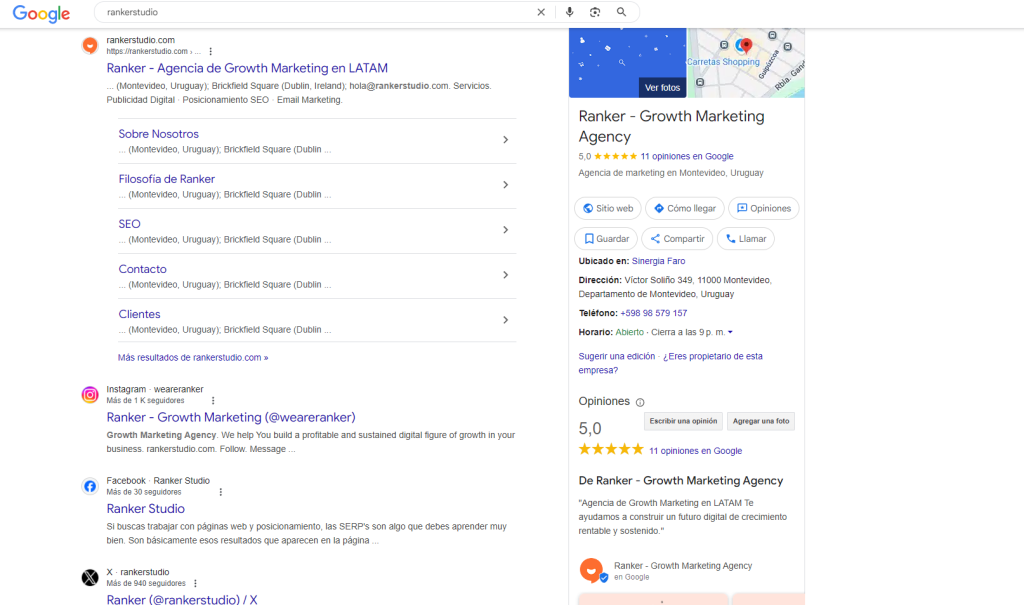This screenshot has height=605, width=1024.
Task: Click the Sitio web button
Action: [x=607, y=208]
